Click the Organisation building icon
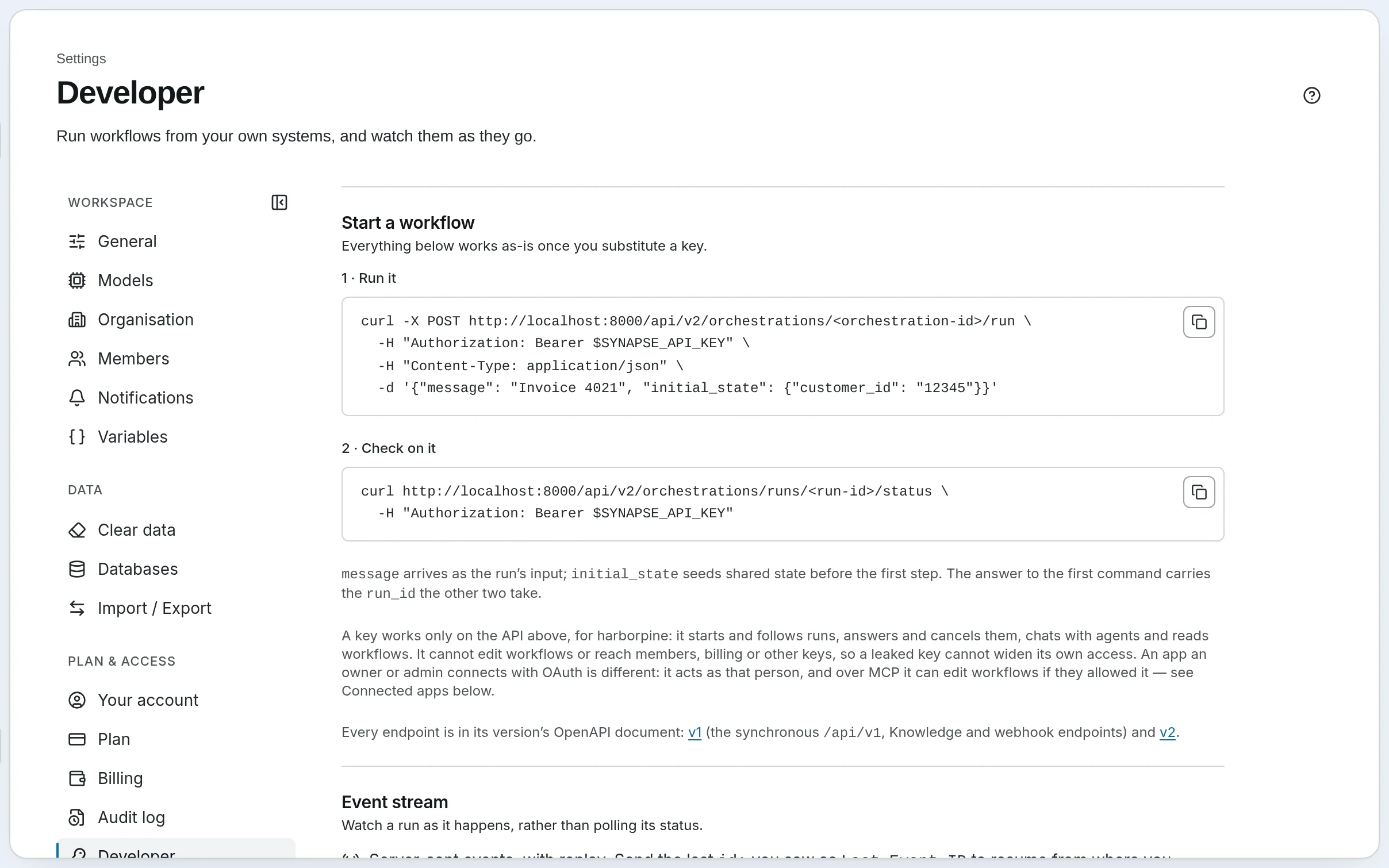 [x=77, y=320]
